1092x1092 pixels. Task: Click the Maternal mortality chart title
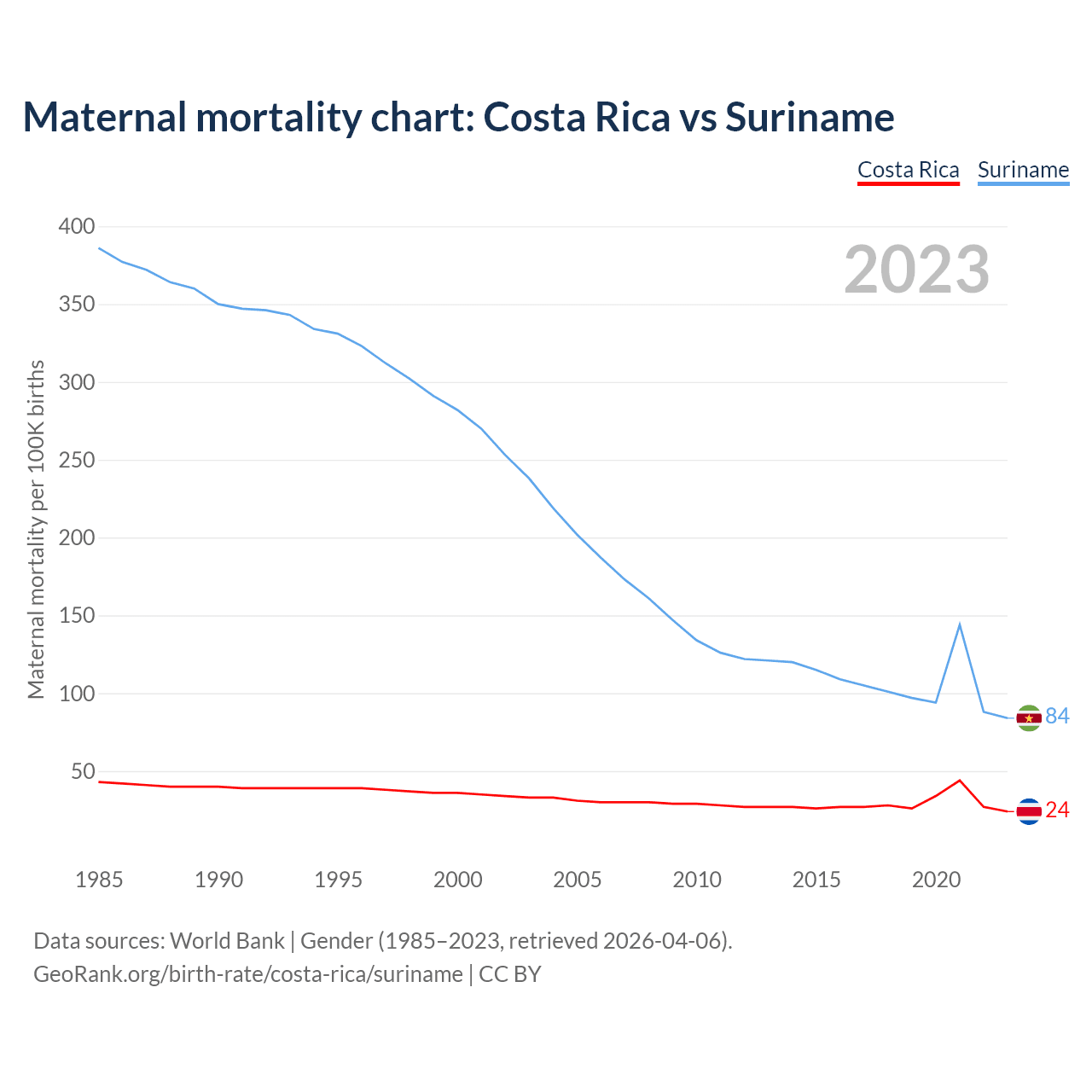[x=458, y=118]
